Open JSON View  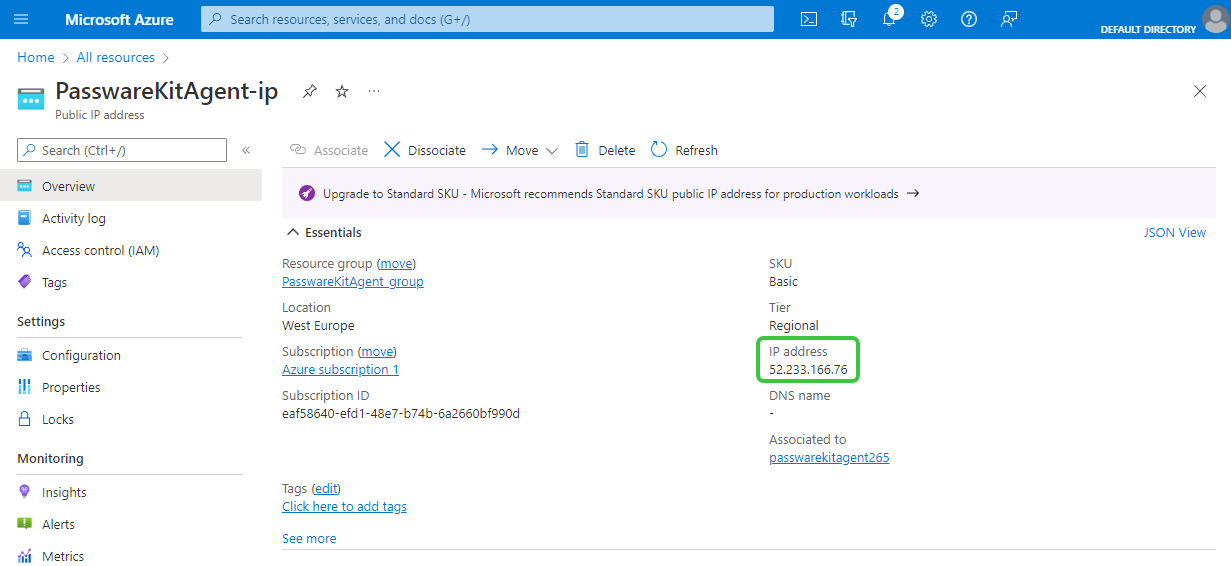1175,232
